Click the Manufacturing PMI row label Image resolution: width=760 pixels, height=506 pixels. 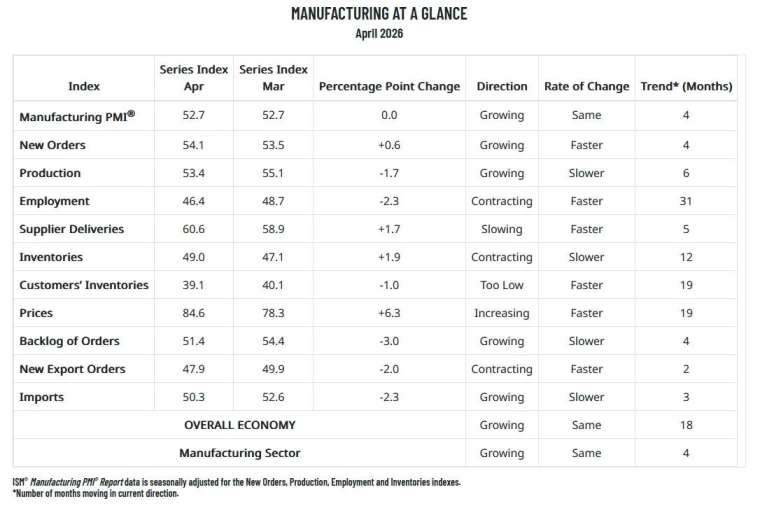coord(77,116)
